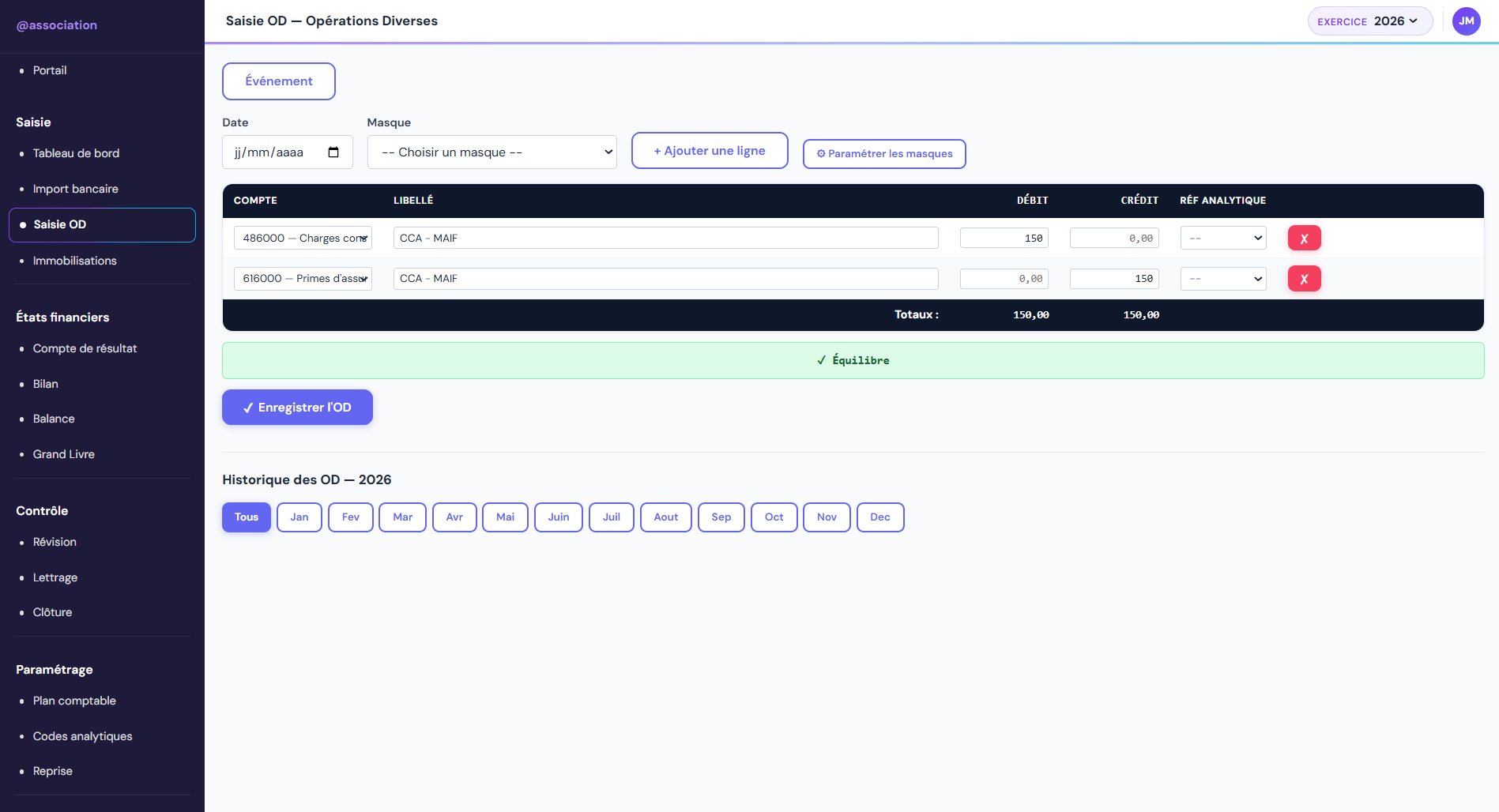Viewport: 1499px width, 812px height.
Task: Open Paramétrer les masques settings
Action: (884, 154)
